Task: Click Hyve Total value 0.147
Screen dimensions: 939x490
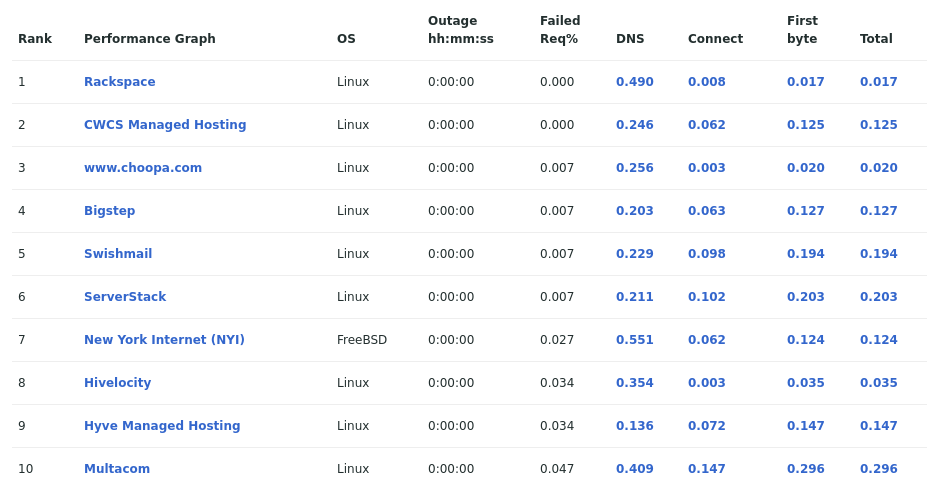Action: (x=879, y=426)
